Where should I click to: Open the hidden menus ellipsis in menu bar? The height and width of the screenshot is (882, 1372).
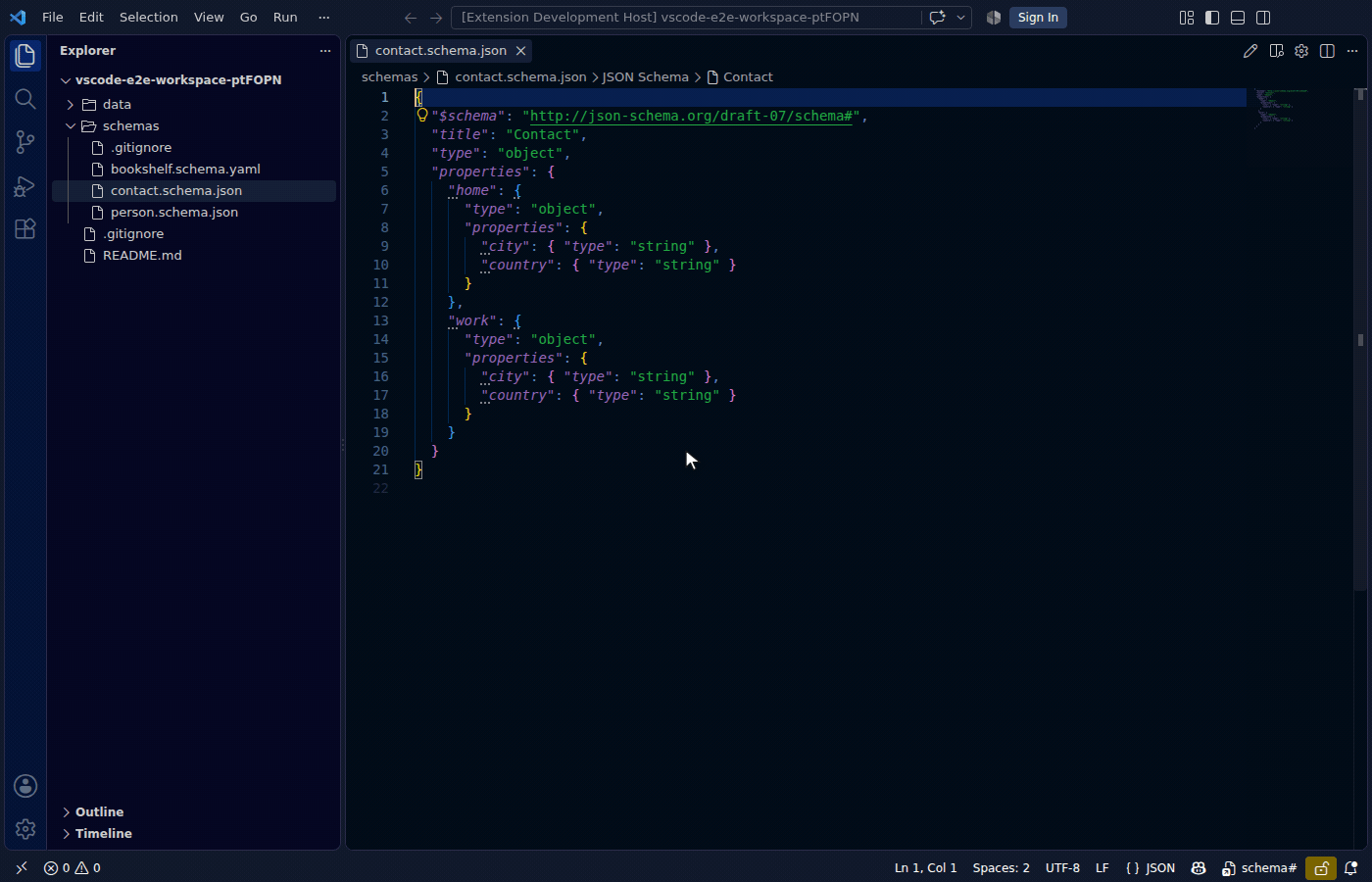click(324, 18)
